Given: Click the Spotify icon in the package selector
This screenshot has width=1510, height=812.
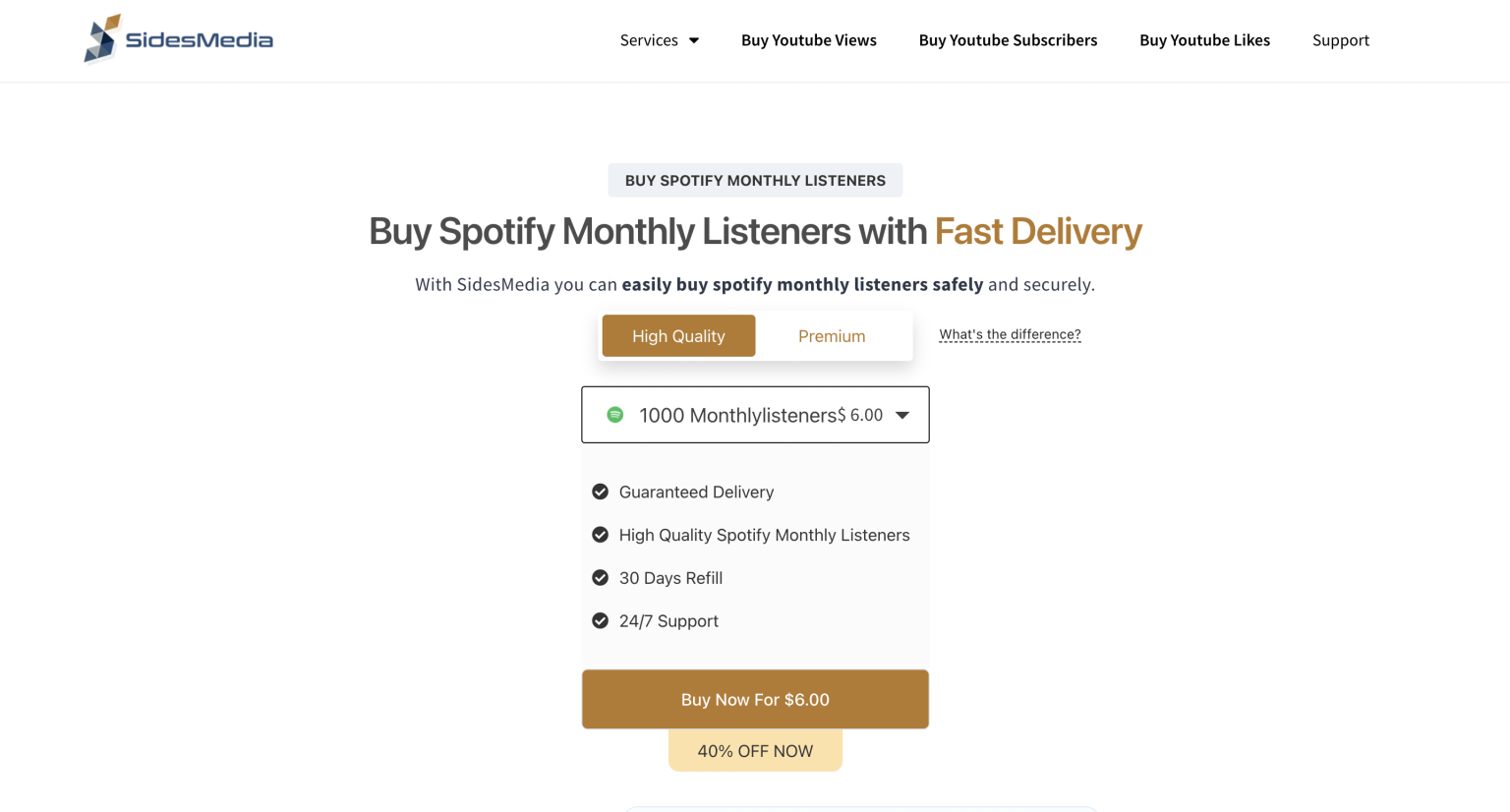Looking at the screenshot, I should [615, 415].
